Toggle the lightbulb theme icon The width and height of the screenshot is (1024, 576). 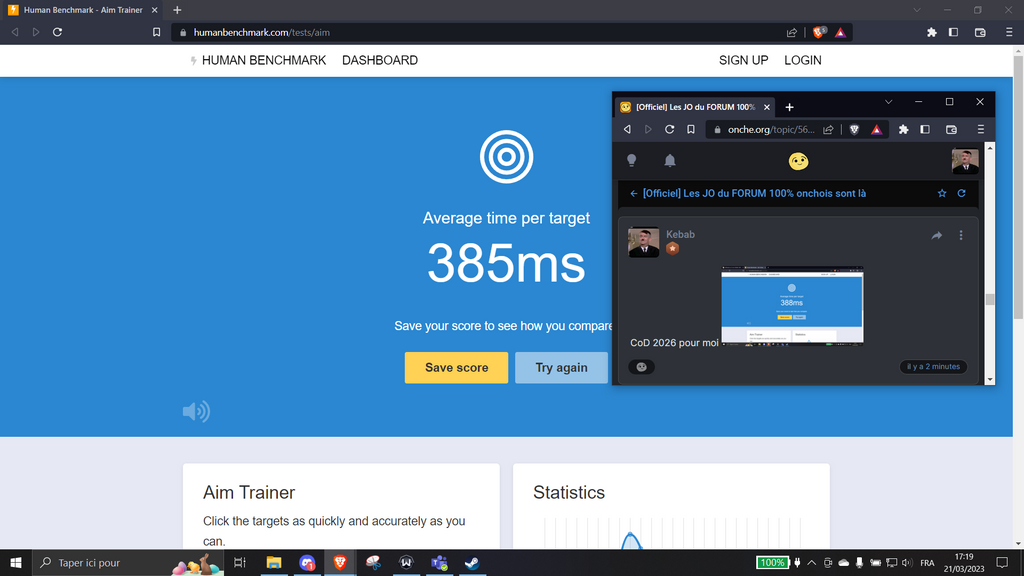pyautogui.click(x=632, y=160)
